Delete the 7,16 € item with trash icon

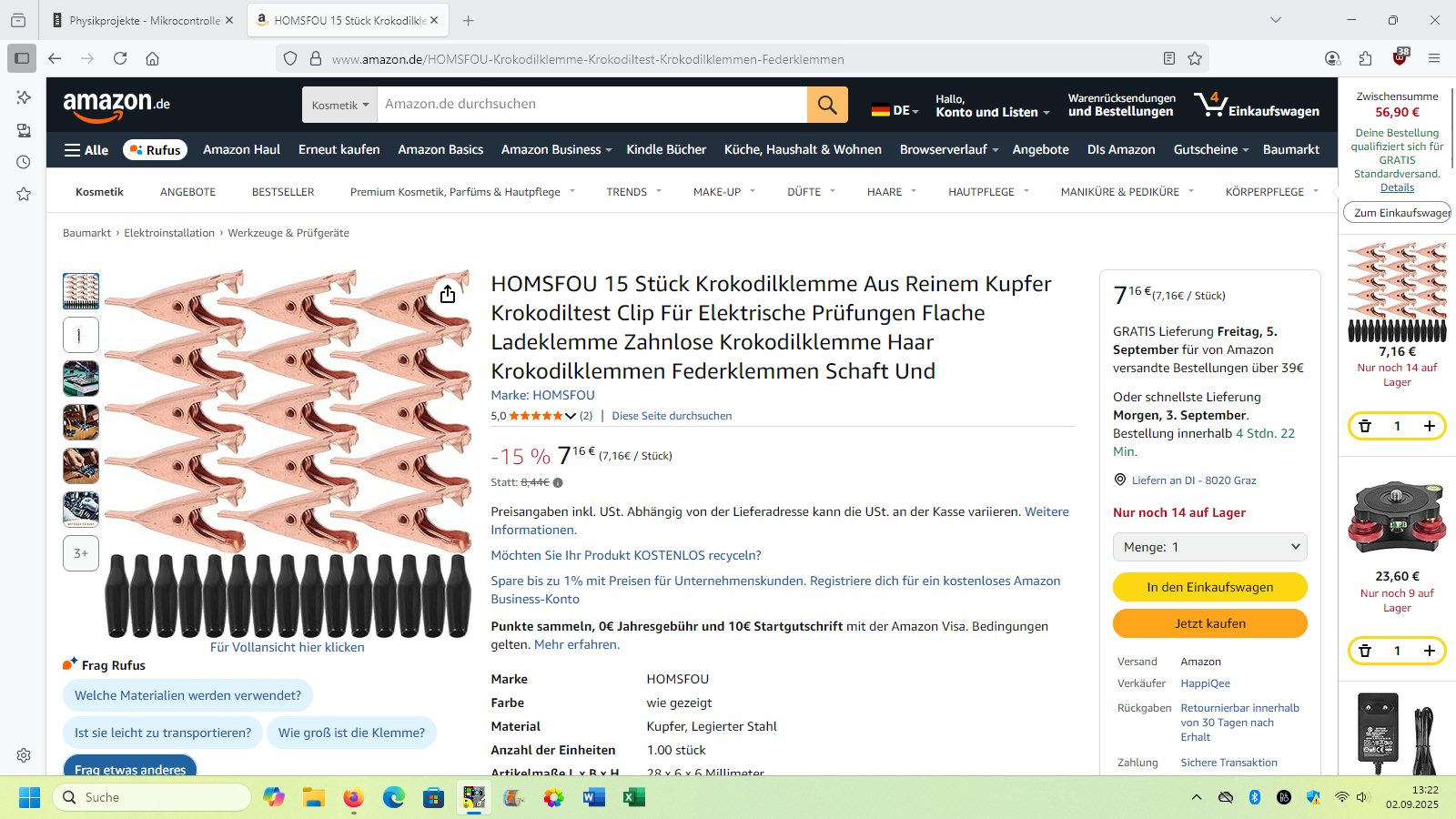pyautogui.click(x=1365, y=426)
